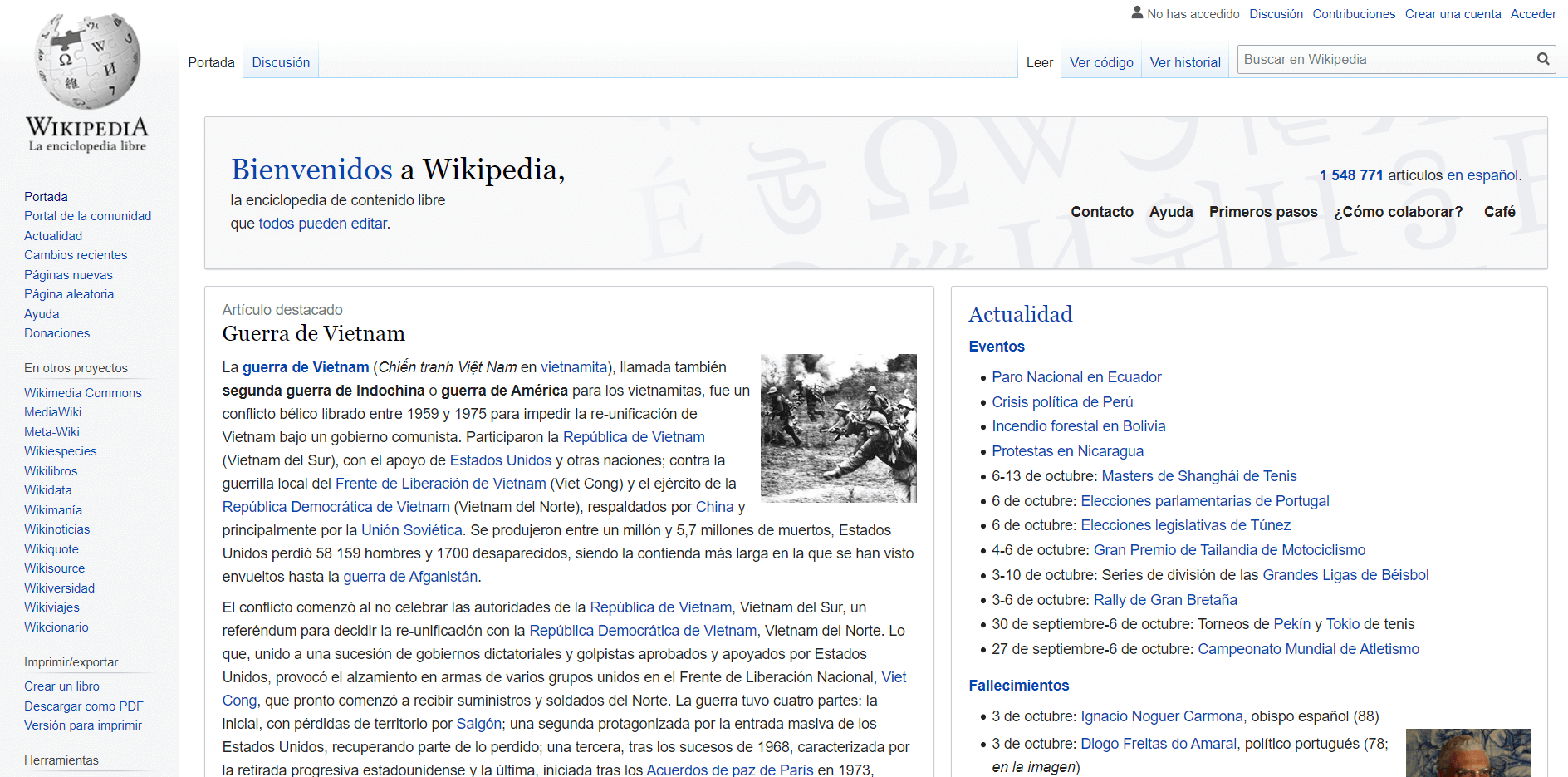Click the Acceder login link
The image size is (1568, 777).
[1533, 14]
